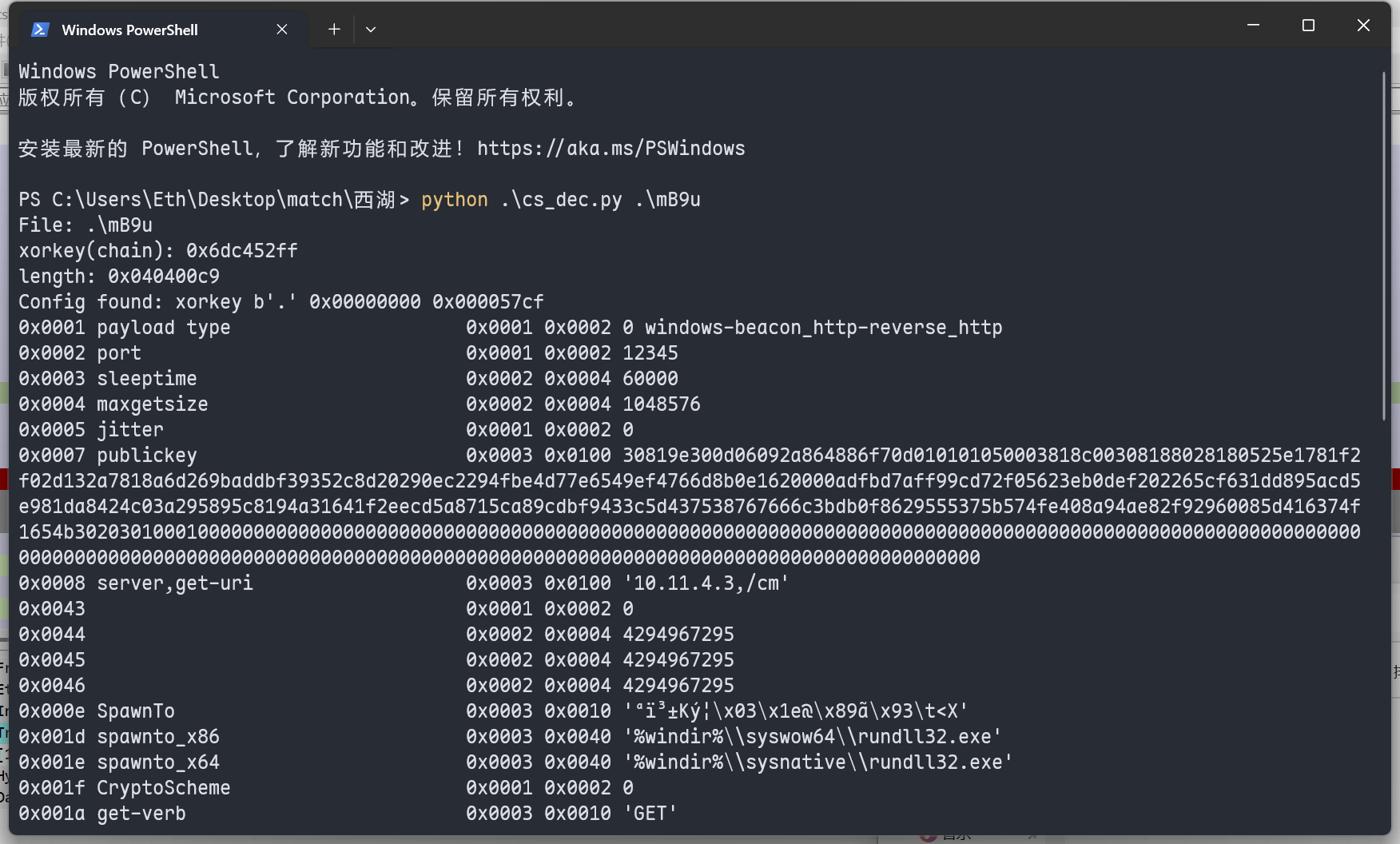Click the port value 12345

click(650, 353)
